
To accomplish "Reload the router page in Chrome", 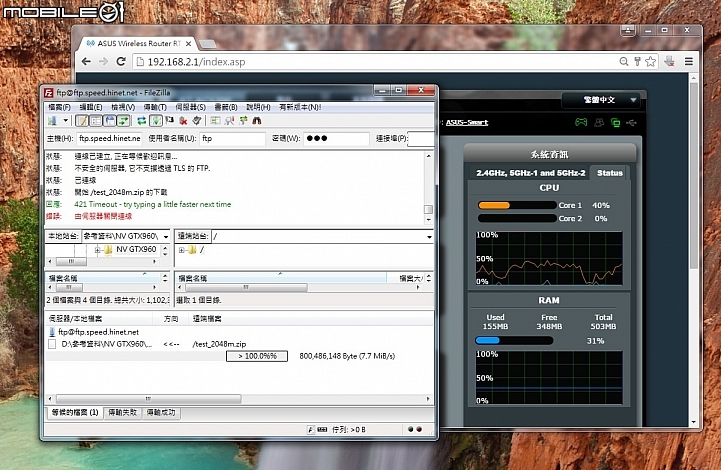I will pos(121,62).
